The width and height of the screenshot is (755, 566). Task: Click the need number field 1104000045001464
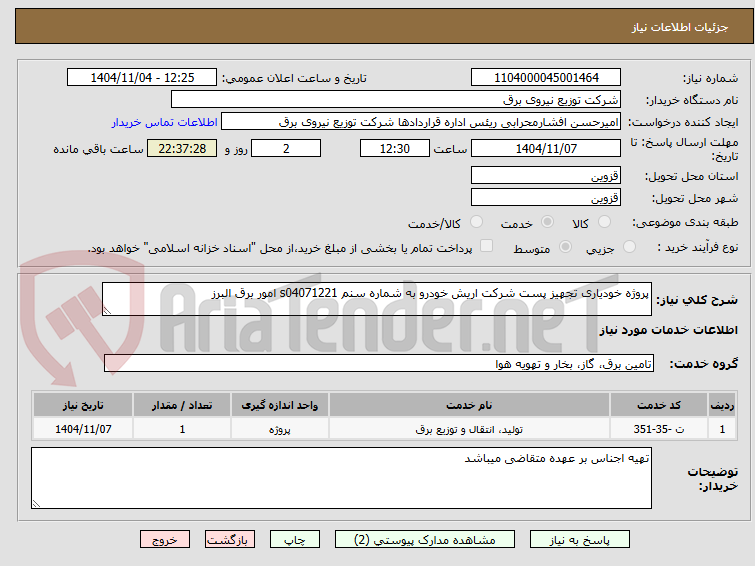click(546, 78)
